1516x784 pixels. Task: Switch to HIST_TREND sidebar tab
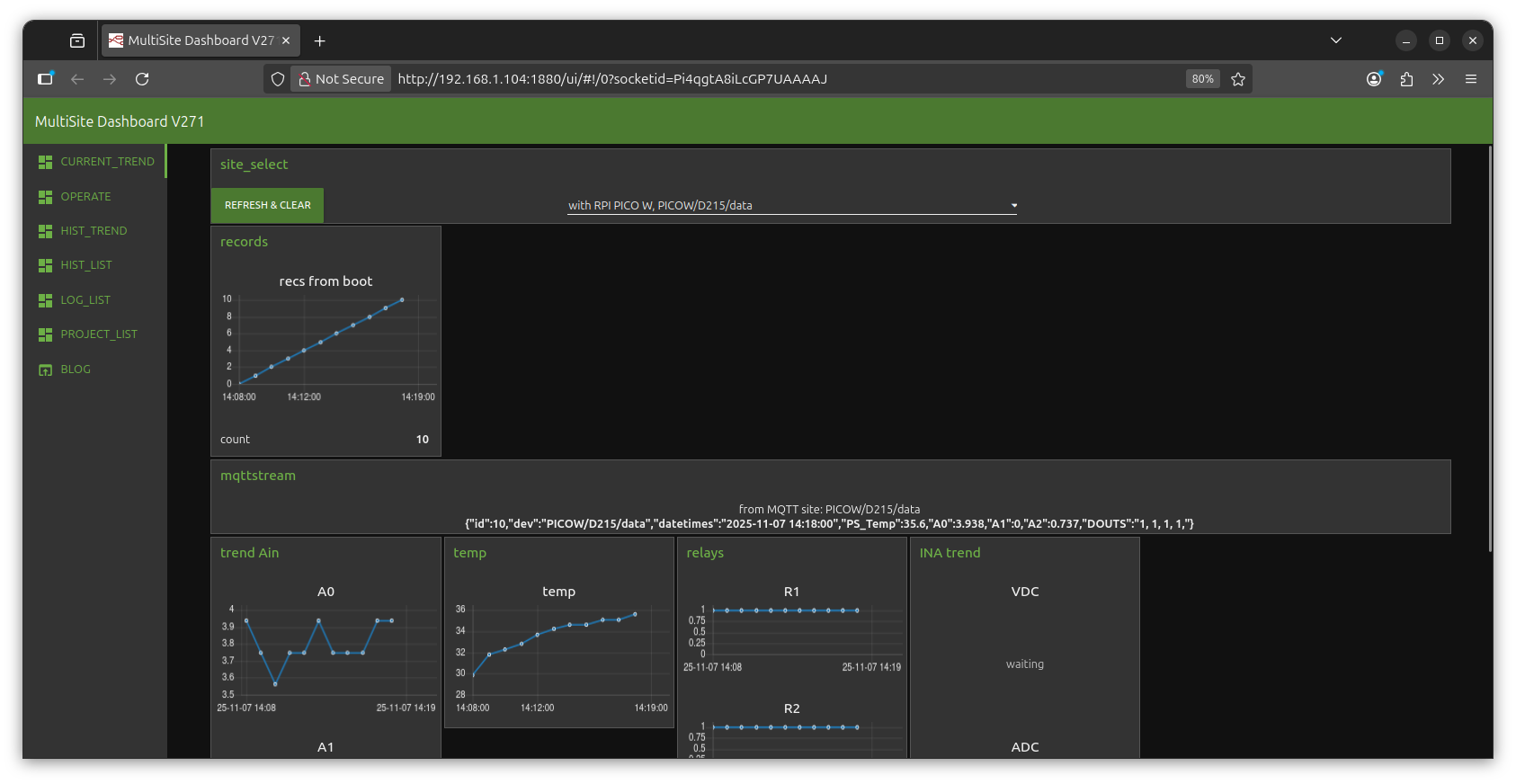pyautogui.click(x=94, y=231)
